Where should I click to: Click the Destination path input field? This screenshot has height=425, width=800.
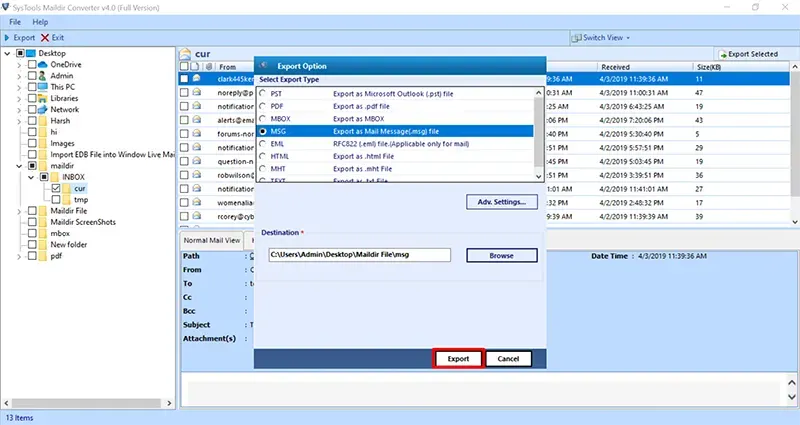(x=360, y=255)
